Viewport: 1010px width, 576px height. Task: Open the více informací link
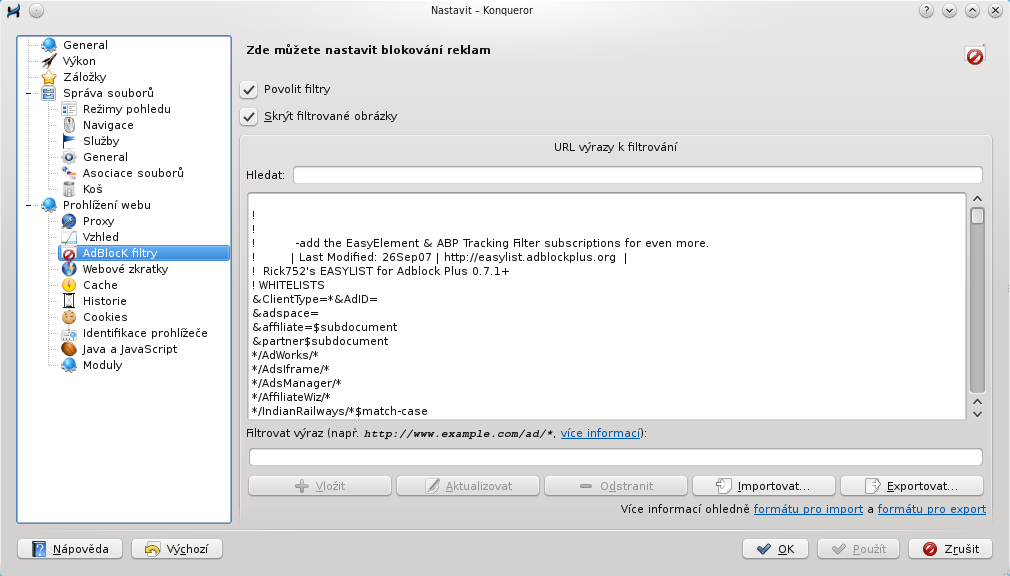(x=600, y=433)
